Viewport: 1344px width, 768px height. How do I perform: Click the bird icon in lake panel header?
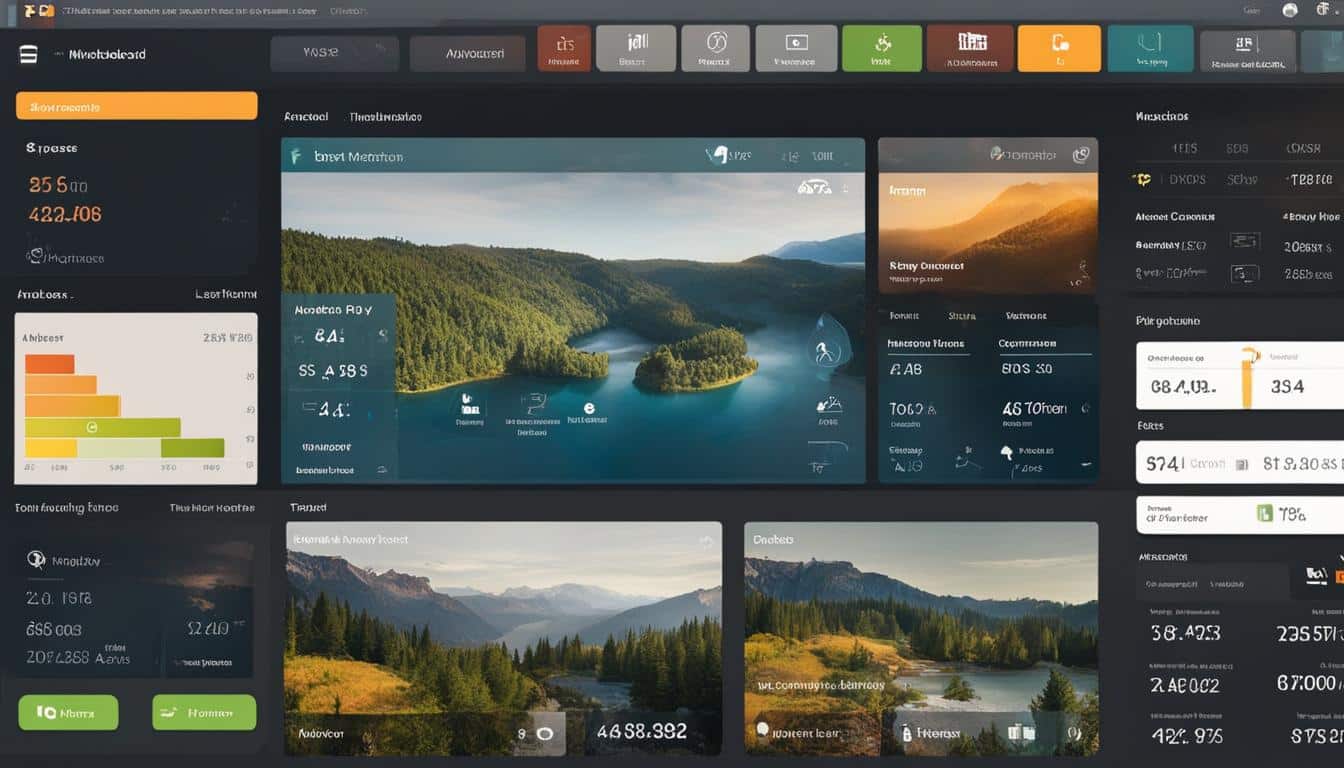(716, 155)
